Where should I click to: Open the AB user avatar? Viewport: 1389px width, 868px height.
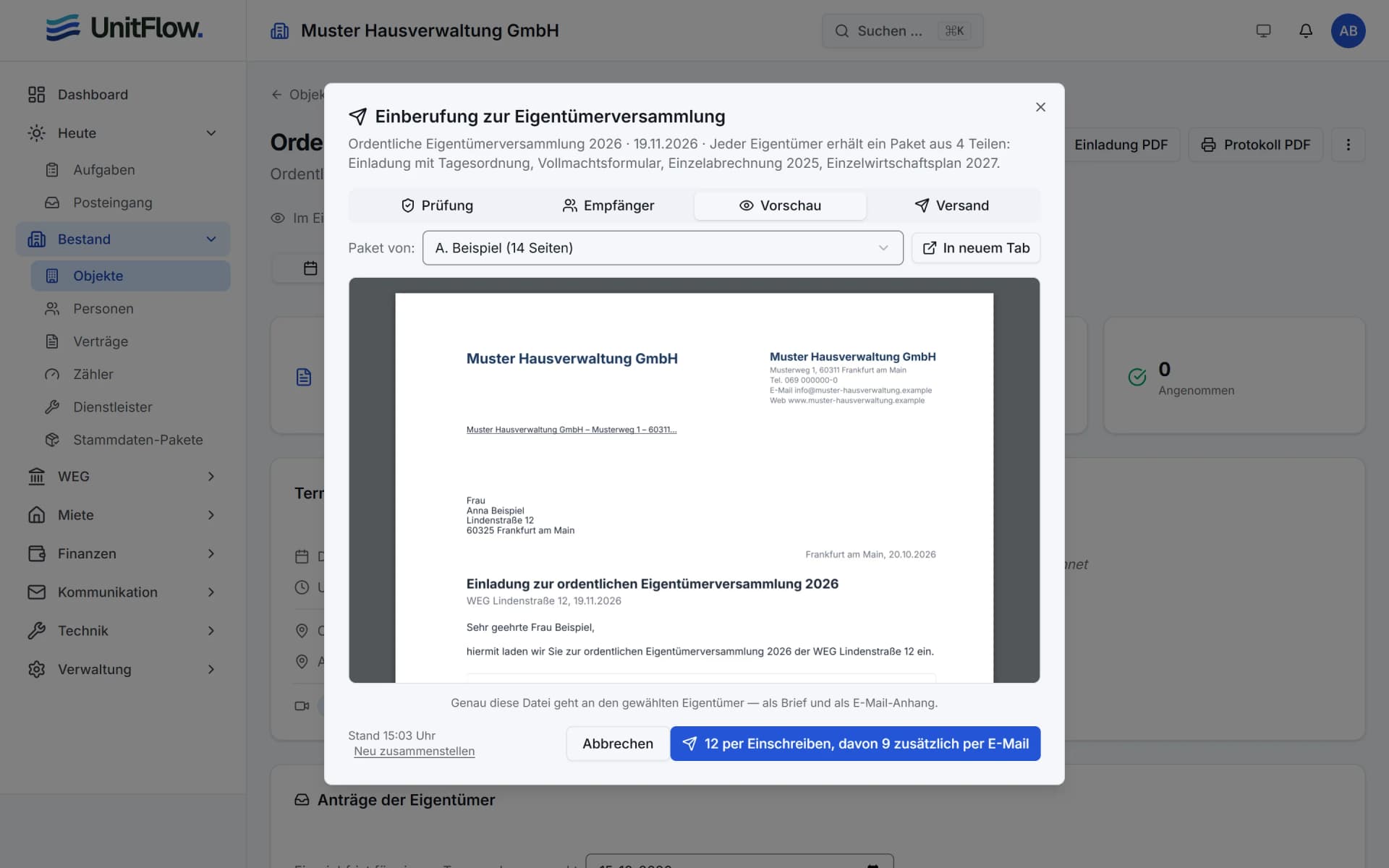[1348, 31]
